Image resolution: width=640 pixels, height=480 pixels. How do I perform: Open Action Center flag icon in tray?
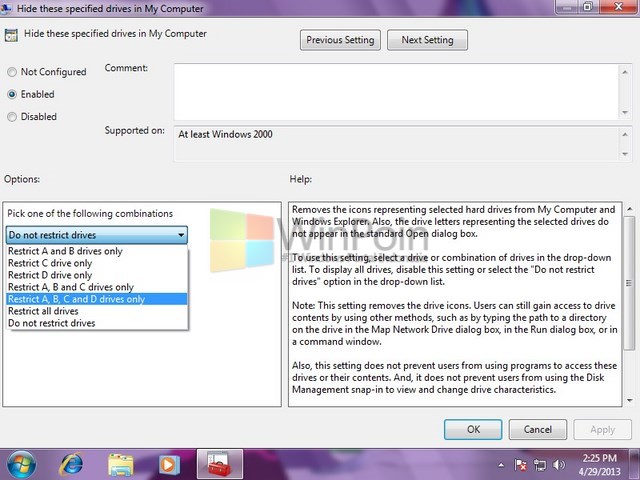[520, 465]
